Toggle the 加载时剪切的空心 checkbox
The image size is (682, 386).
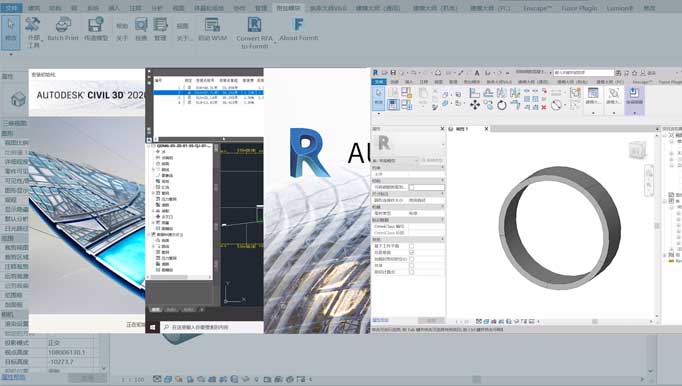tap(411, 259)
